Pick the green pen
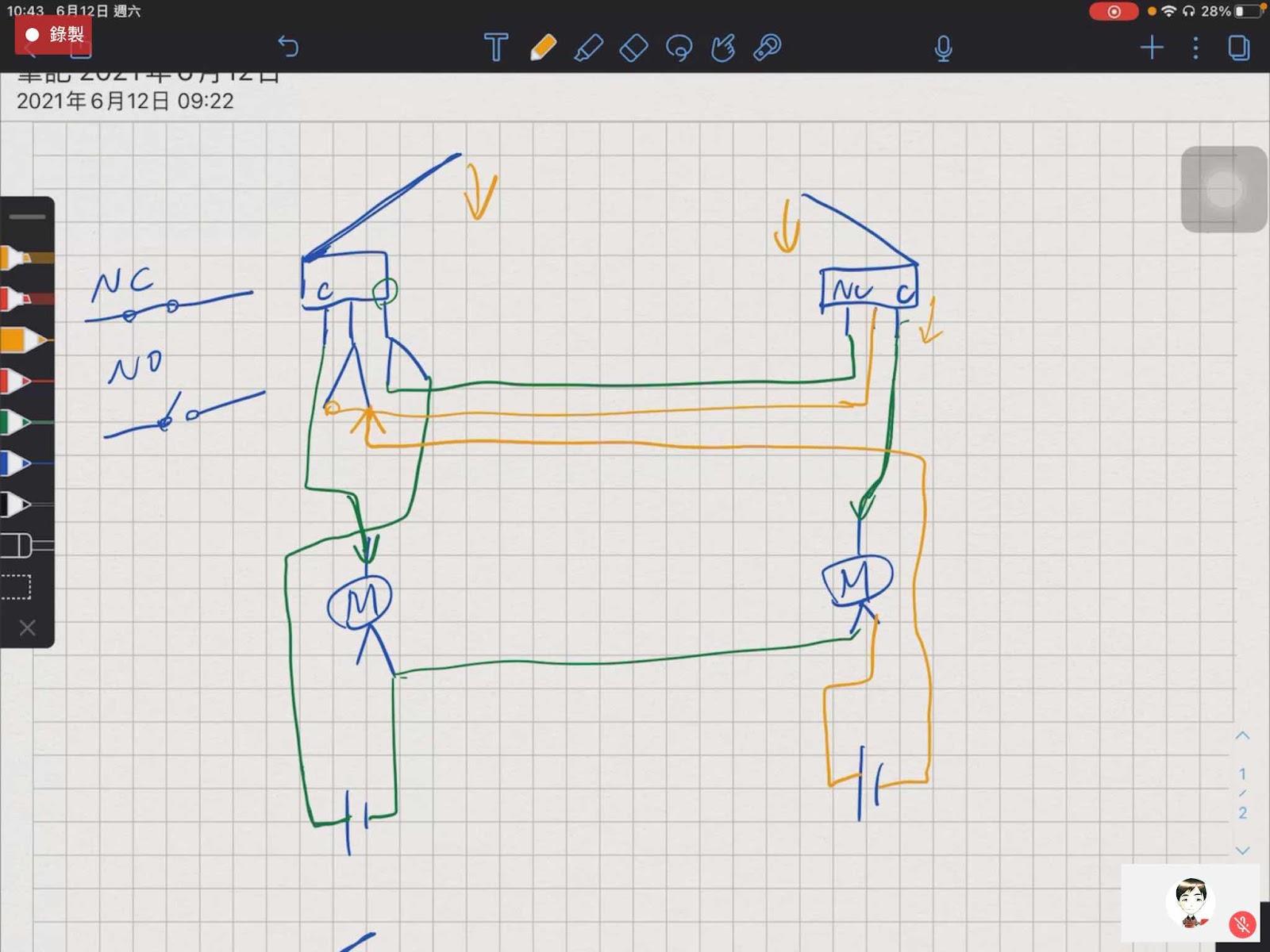The image size is (1270, 952). [x=27, y=422]
